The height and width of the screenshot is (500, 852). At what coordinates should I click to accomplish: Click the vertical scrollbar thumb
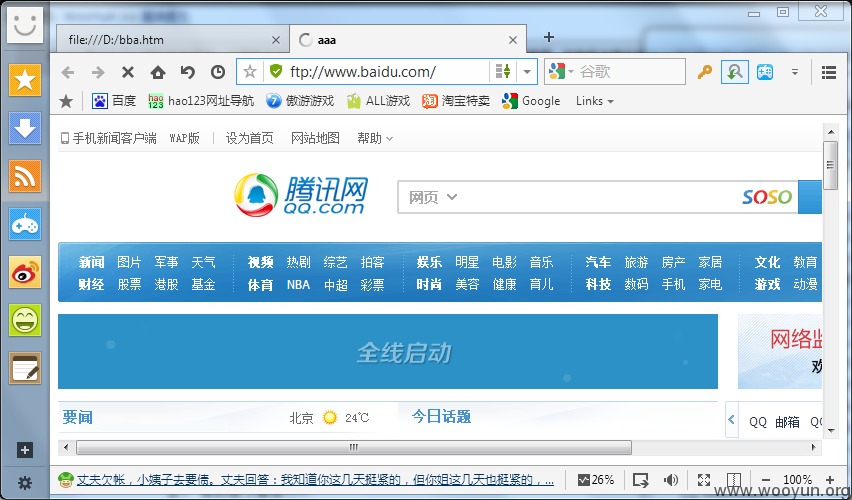pos(830,165)
